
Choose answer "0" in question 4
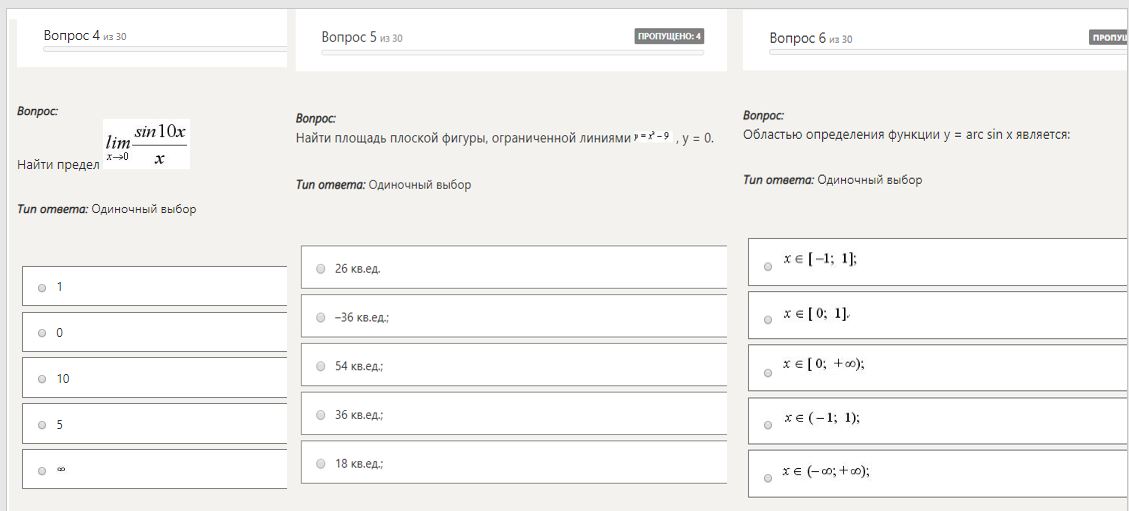pos(42,333)
